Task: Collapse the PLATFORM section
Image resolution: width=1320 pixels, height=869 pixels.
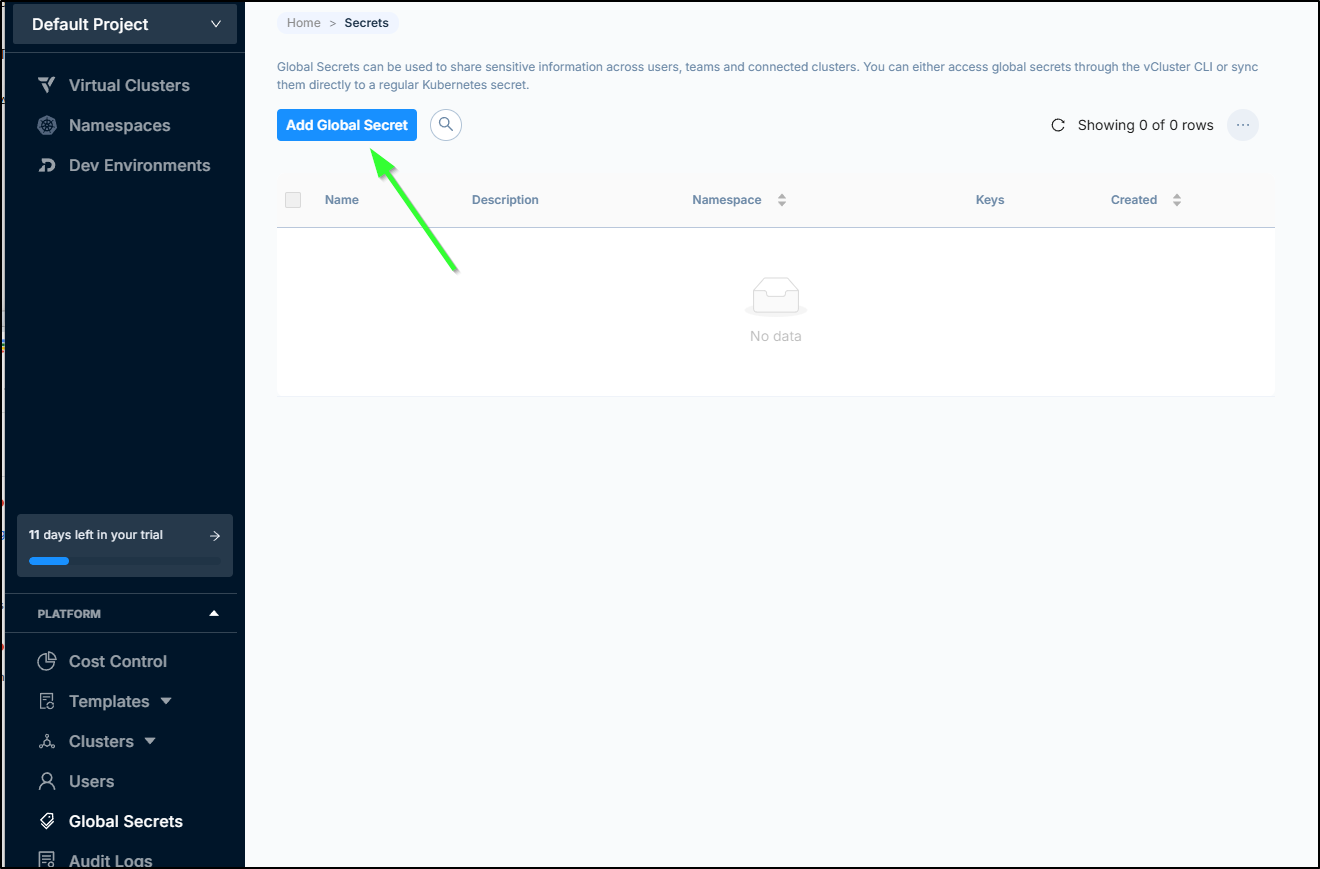Action: (213, 613)
